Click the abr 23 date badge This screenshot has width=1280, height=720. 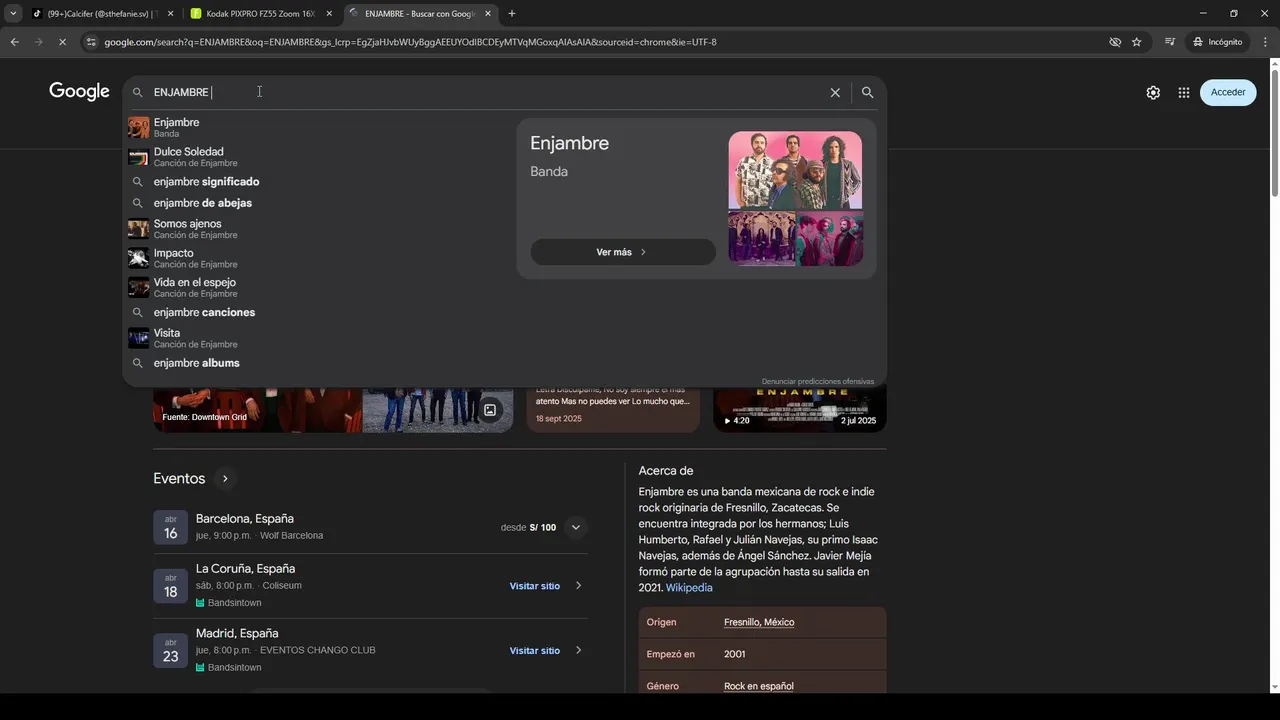click(170, 650)
